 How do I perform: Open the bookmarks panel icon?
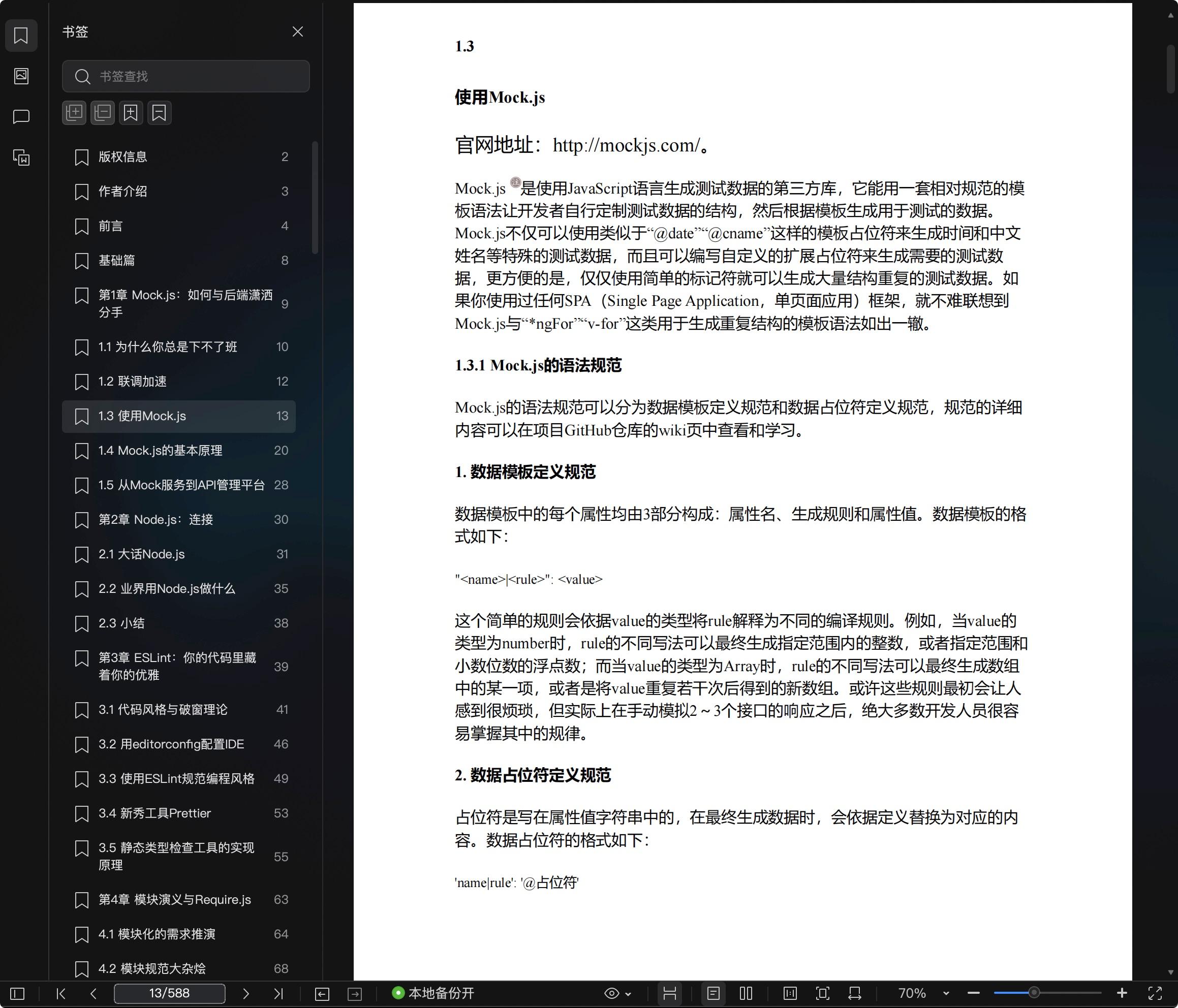[x=21, y=35]
